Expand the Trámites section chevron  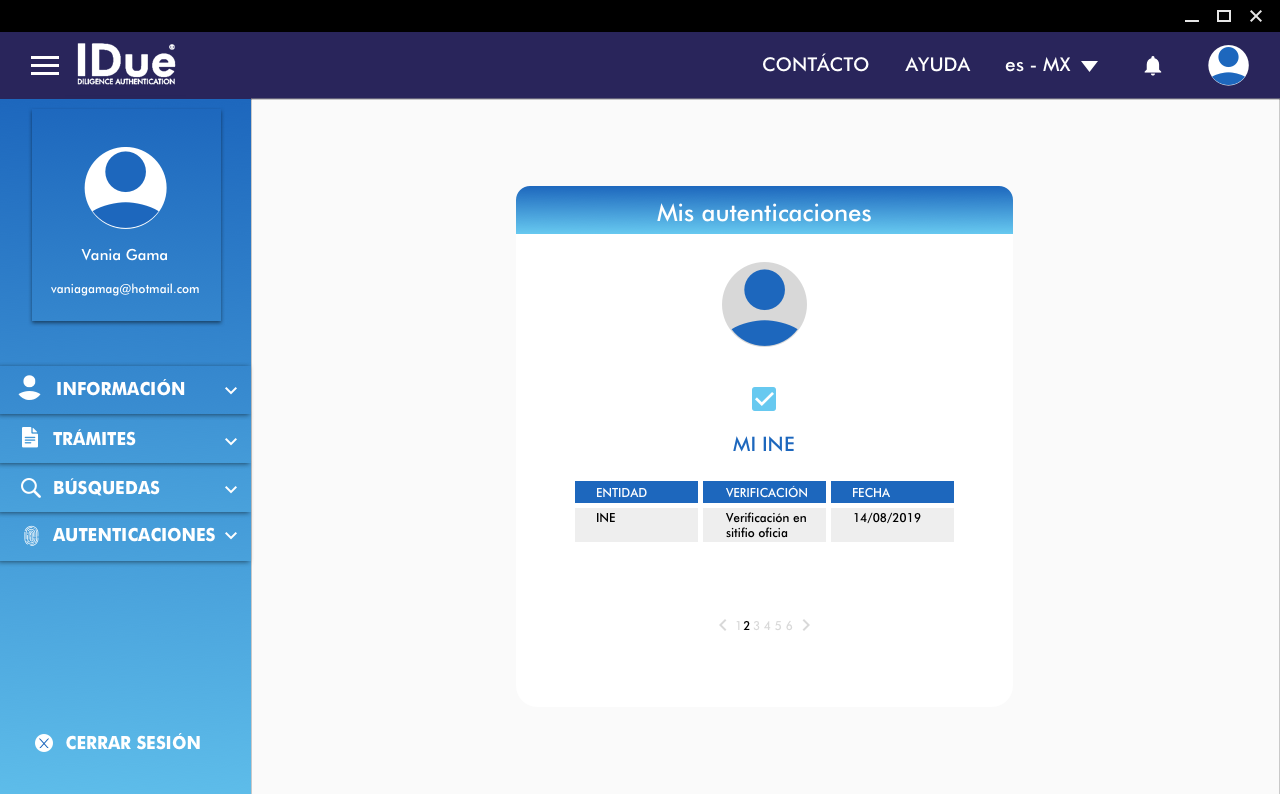click(231, 440)
